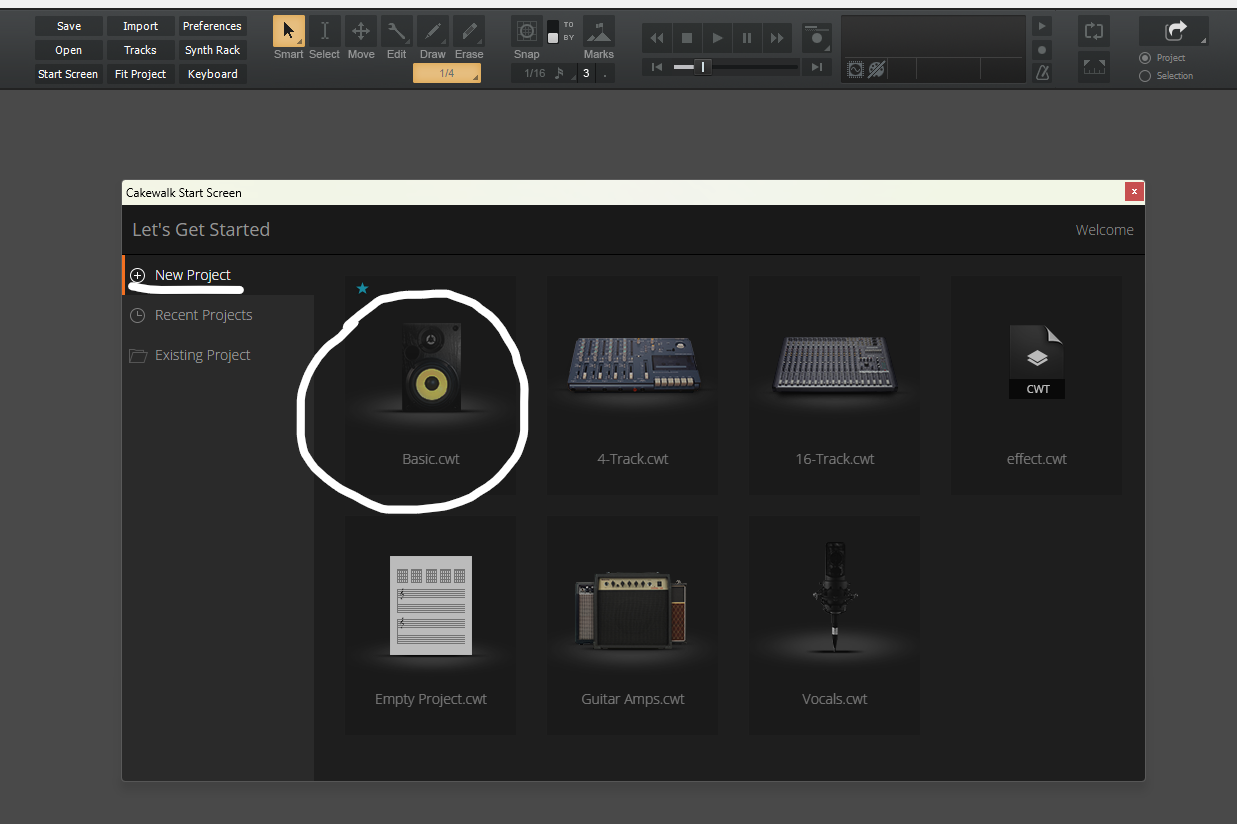Click the Welcome text in the header
This screenshot has width=1237, height=824.
1105,230
